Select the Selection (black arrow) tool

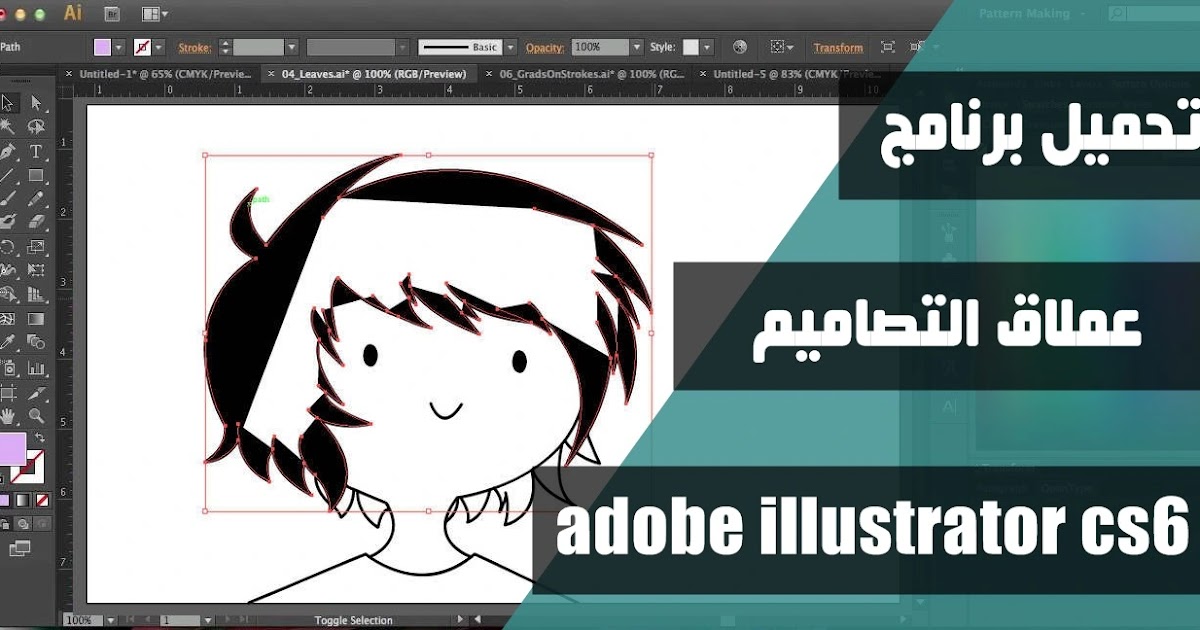pos(8,102)
